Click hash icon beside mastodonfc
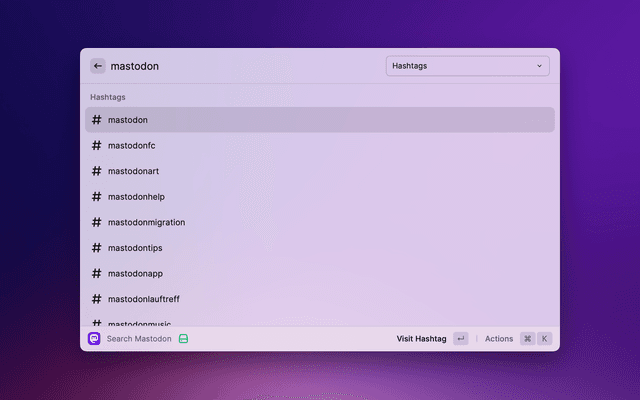640x400 pixels. [97, 145]
